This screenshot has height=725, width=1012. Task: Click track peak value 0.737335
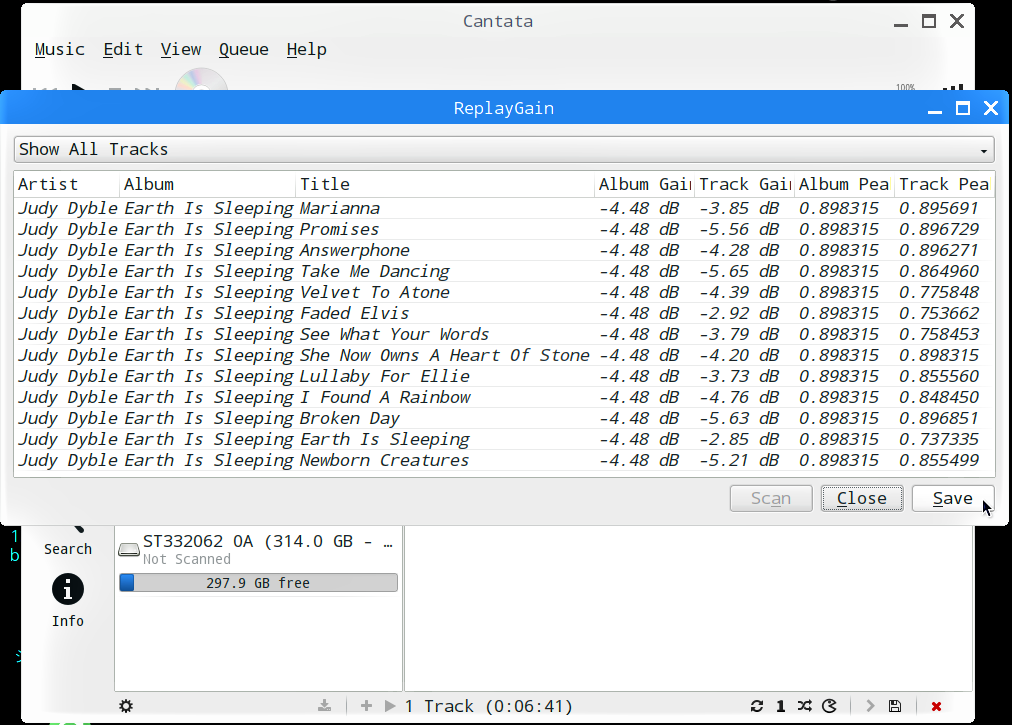pos(939,440)
